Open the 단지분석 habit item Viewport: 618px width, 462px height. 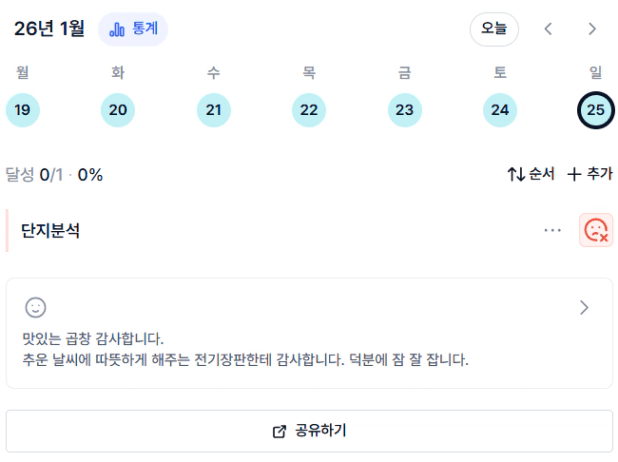(x=51, y=231)
